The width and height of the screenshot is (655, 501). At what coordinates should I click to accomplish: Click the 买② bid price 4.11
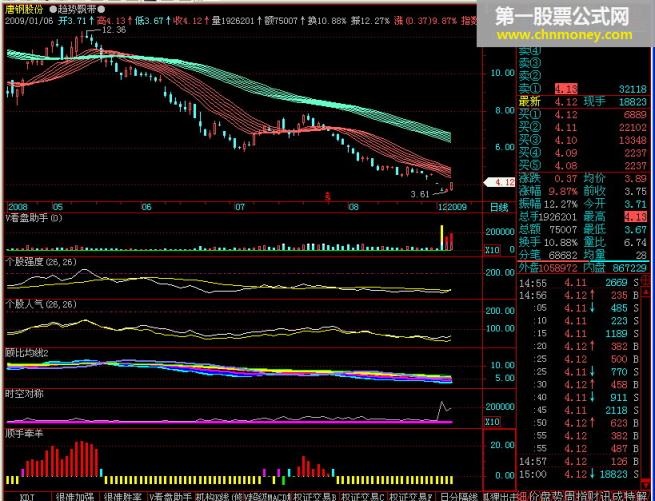point(566,127)
